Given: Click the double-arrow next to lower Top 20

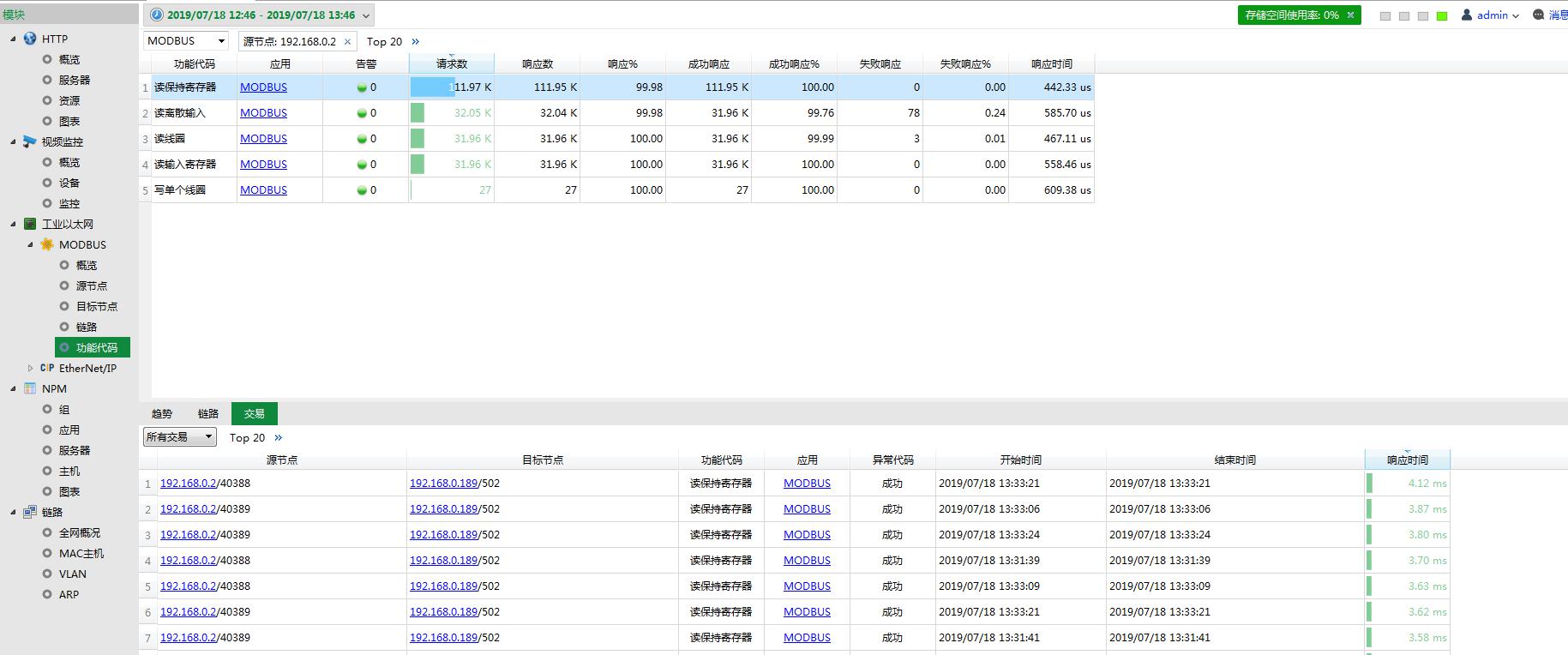Looking at the screenshot, I should tap(278, 437).
